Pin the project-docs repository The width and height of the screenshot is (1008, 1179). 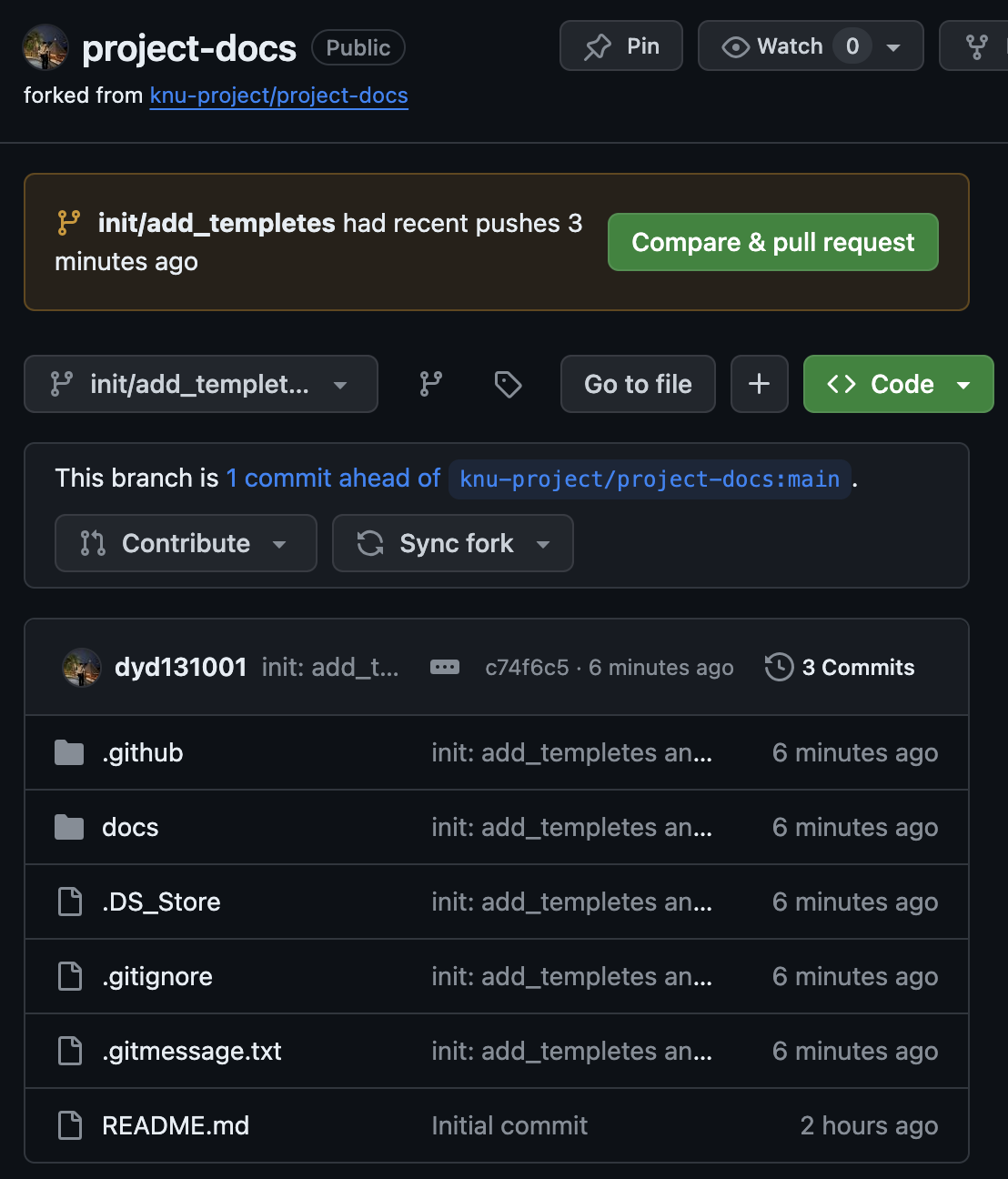pyautogui.click(x=621, y=45)
